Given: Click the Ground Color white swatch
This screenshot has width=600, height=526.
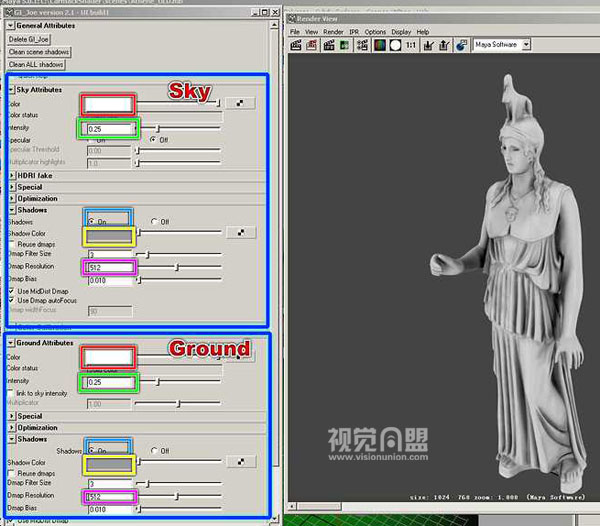Looking at the screenshot, I should click(x=108, y=357).
